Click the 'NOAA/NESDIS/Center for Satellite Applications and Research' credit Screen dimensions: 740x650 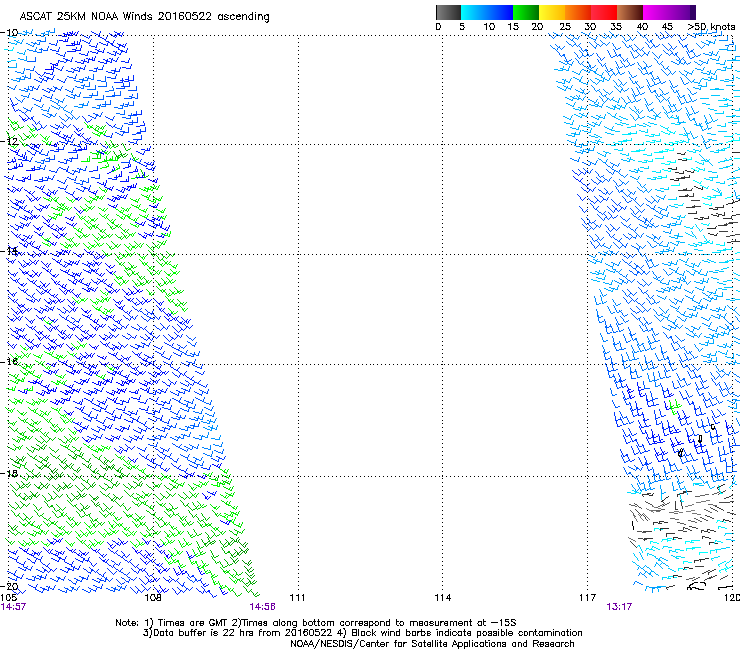[432, 644]
